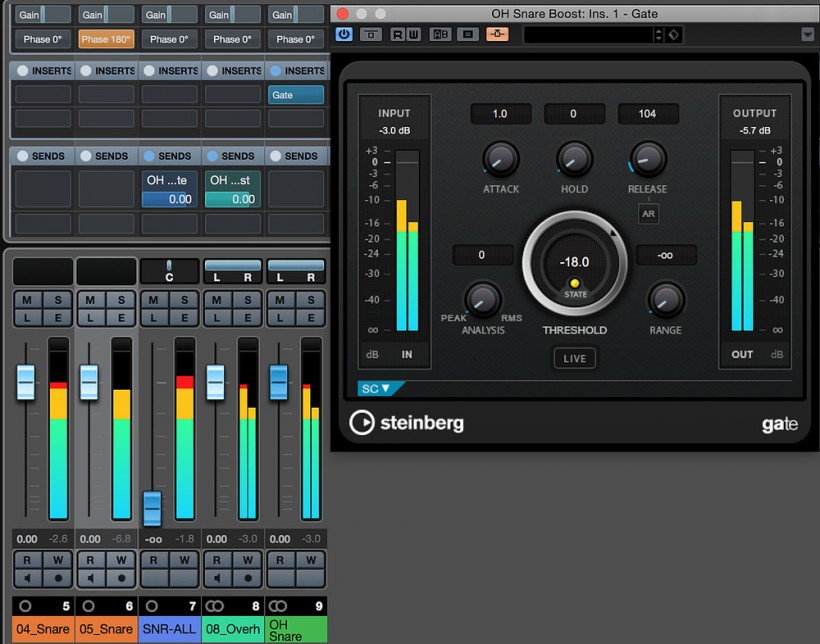820x644 pixels.
Task: Toggle Listen L on OH Snare channel
Action: pyautogui.click(x=280, y=318)
